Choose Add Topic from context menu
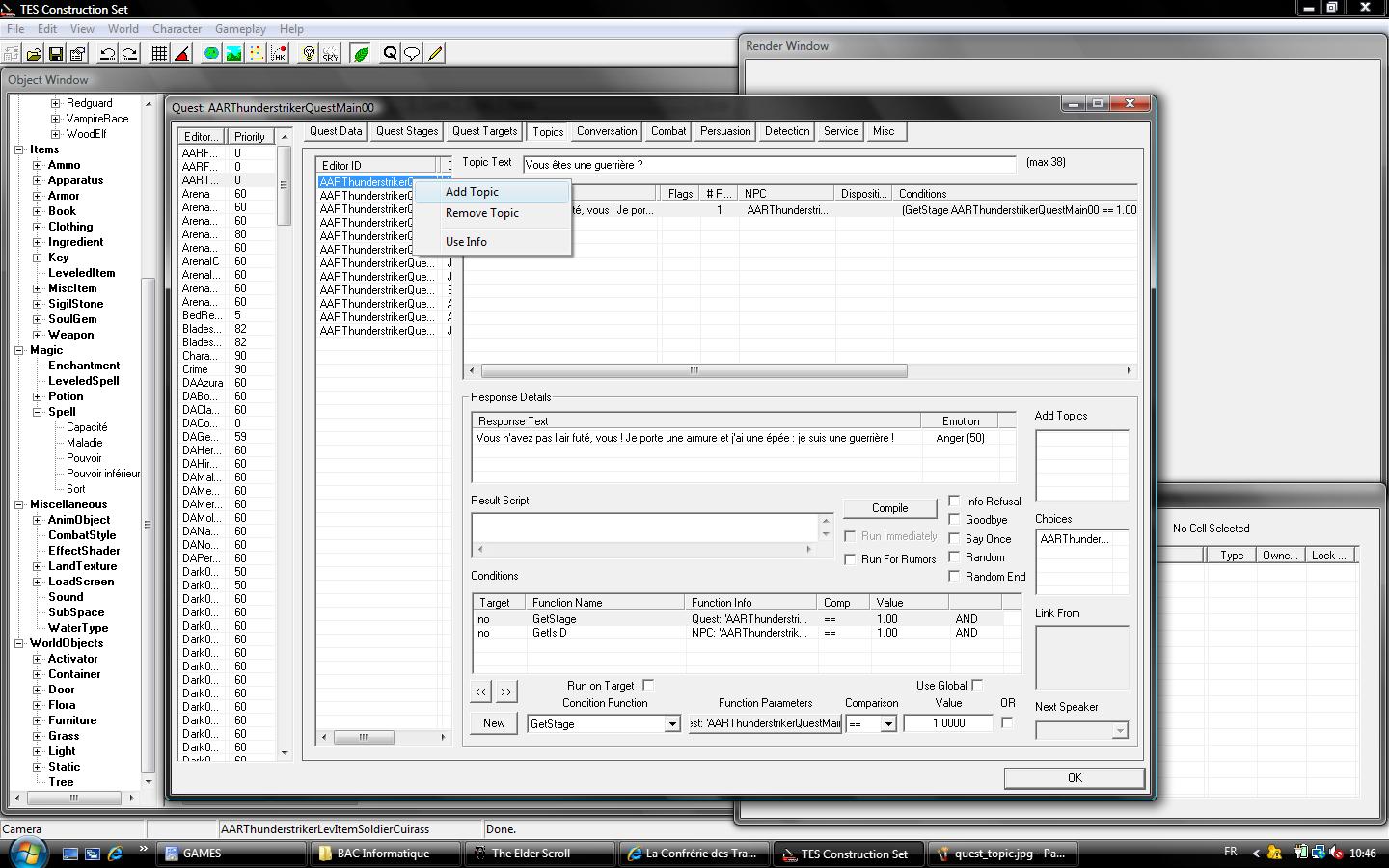The width and height of the screenshot is (1389, 868). 492,192
